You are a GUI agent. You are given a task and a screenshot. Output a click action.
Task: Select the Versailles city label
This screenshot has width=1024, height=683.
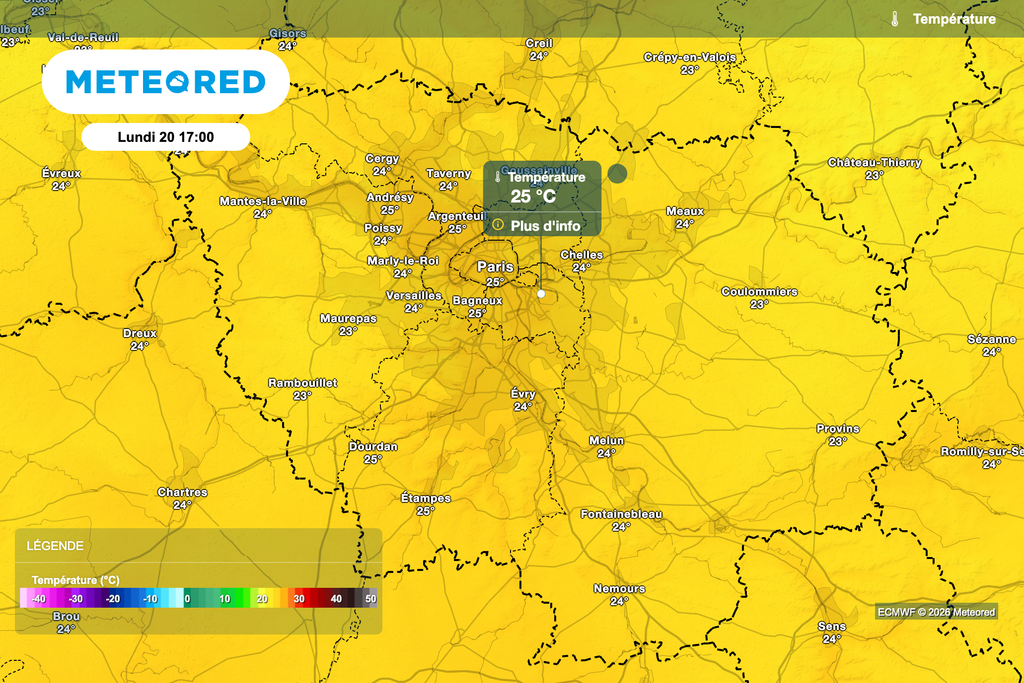[413, 296]
